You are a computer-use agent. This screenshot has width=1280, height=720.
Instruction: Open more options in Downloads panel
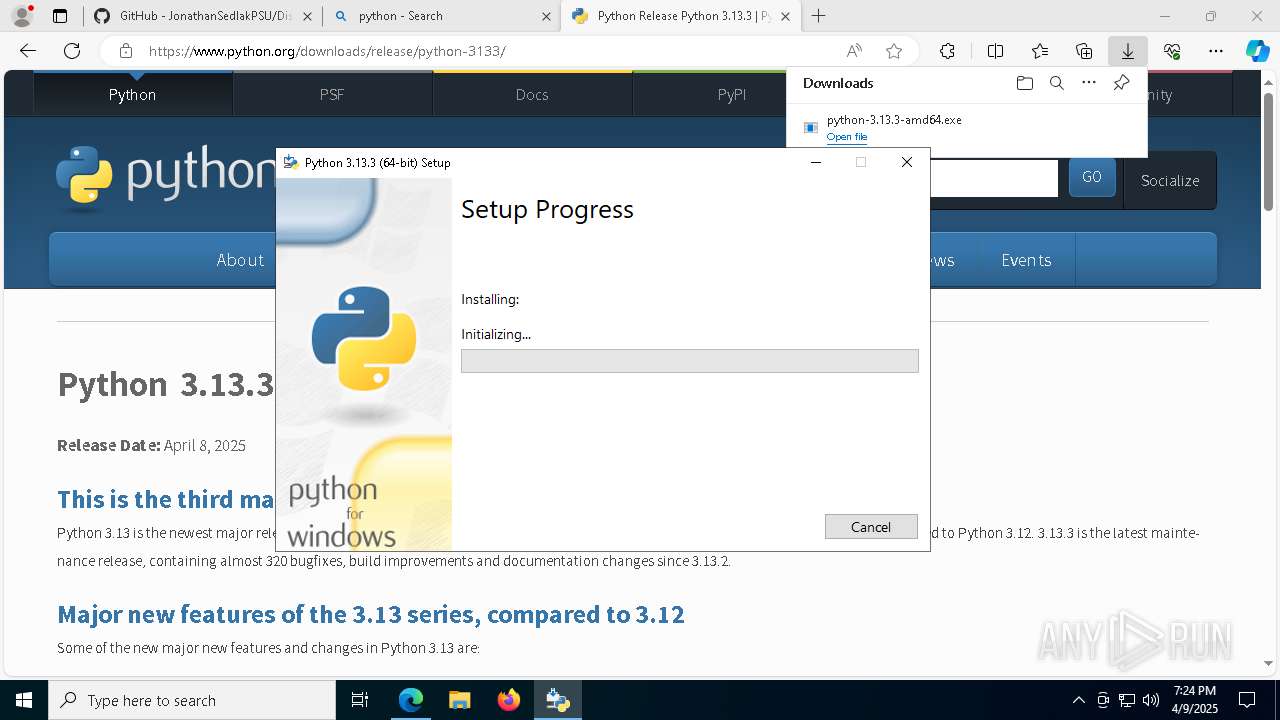coord(1089,83)
